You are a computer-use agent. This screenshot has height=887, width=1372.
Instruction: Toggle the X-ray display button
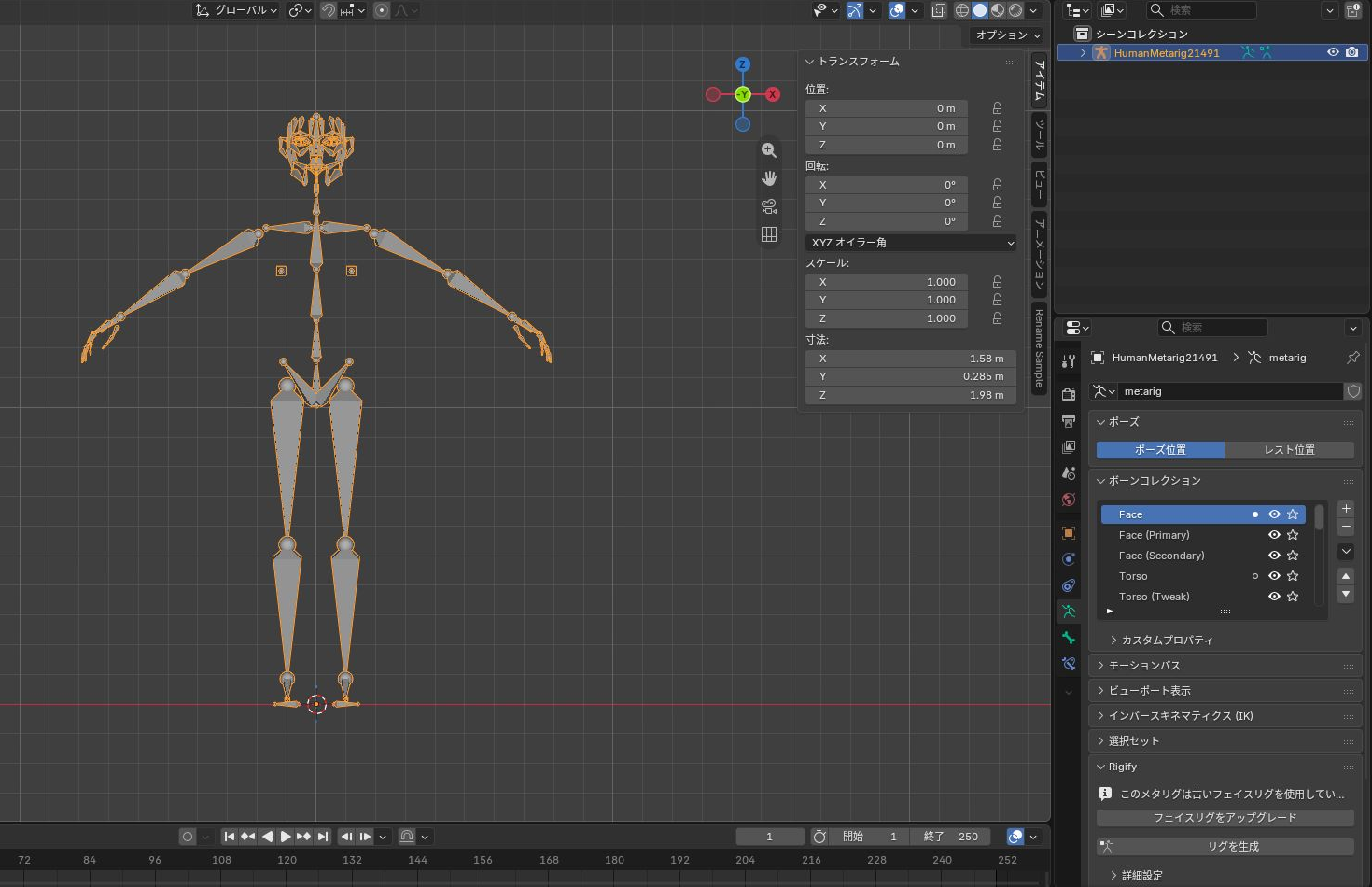coord(939,10)
